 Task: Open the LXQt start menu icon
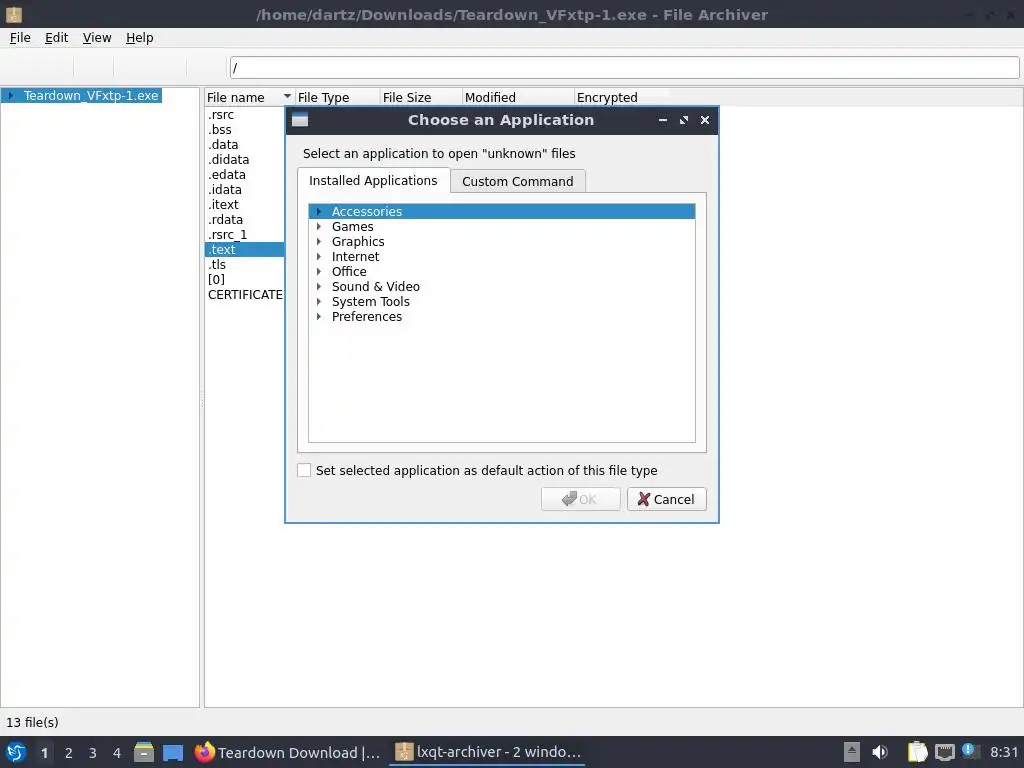click(16, 752)
